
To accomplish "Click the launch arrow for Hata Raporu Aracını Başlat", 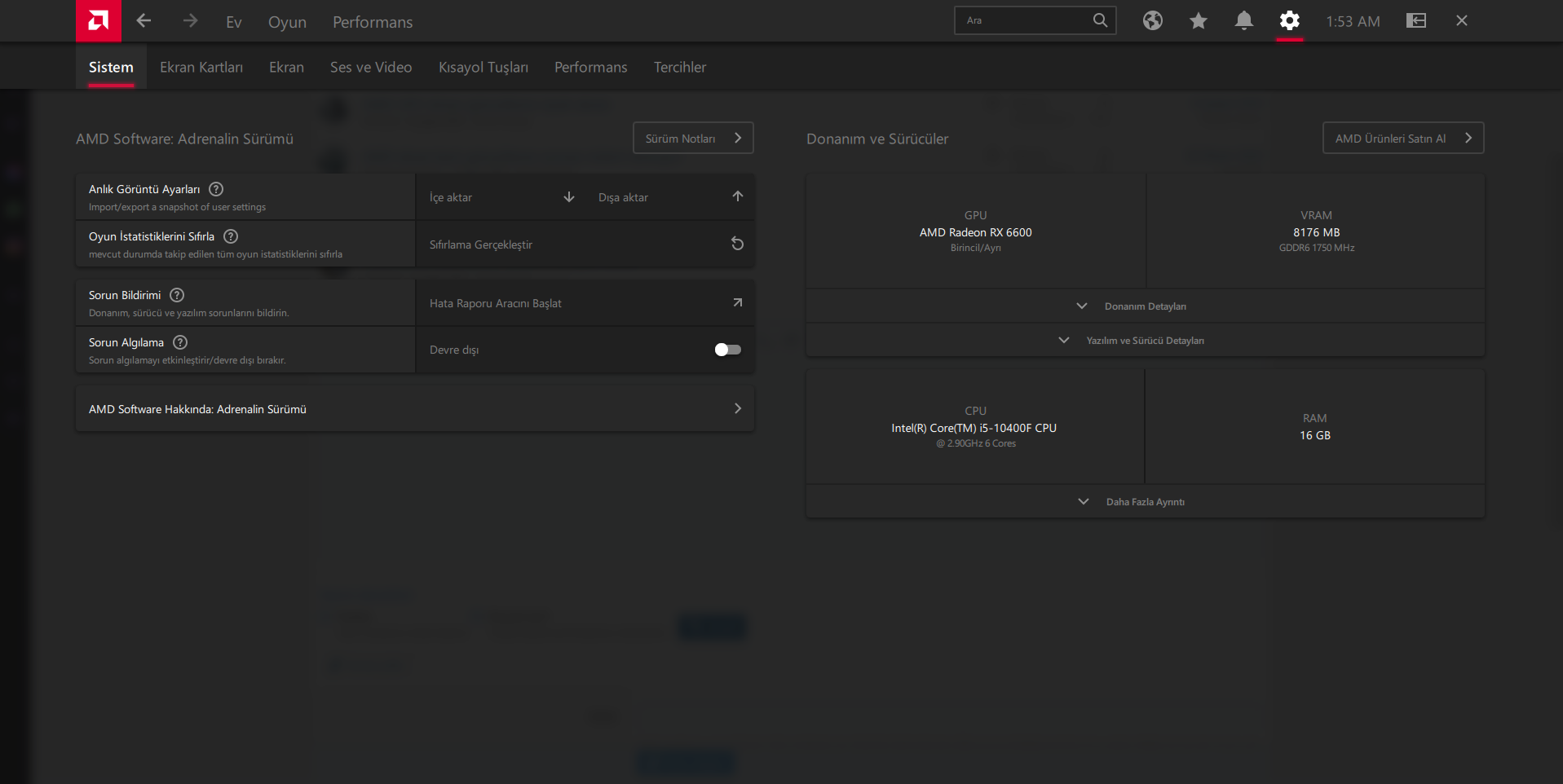I will [737, 302].
